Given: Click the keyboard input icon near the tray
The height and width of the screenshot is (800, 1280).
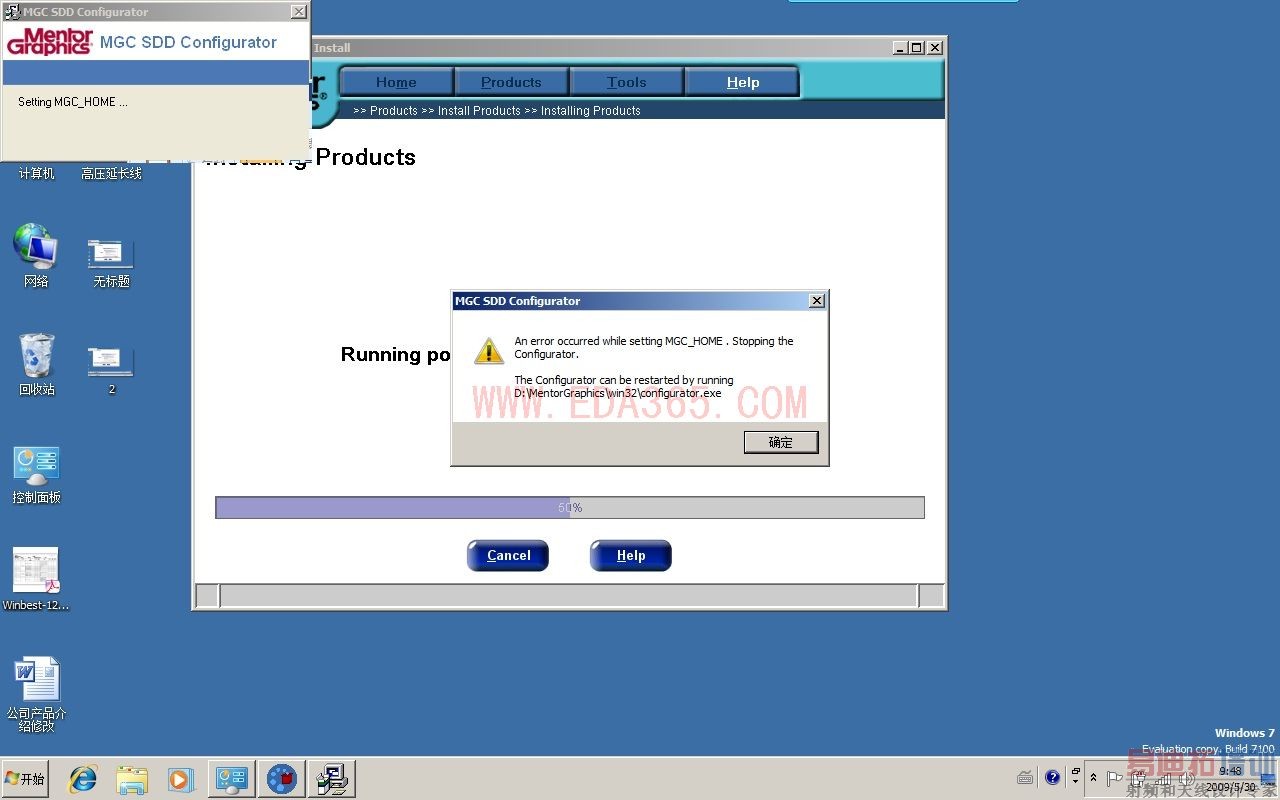Looking at the screenshot, I should coord(1026,778).
